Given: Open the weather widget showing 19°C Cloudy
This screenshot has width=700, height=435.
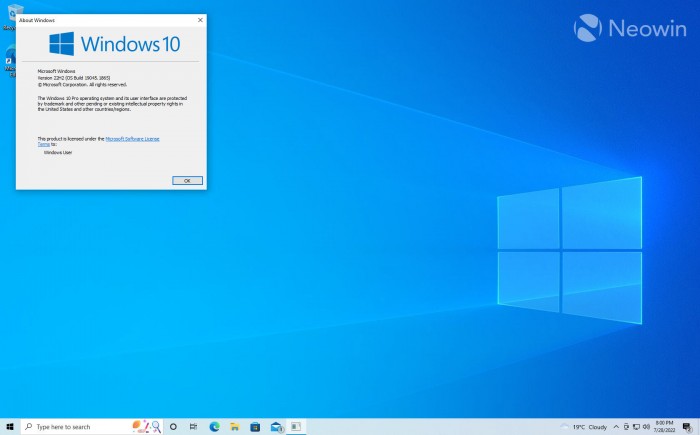Looking at the screenshot, I should (584, 426).
